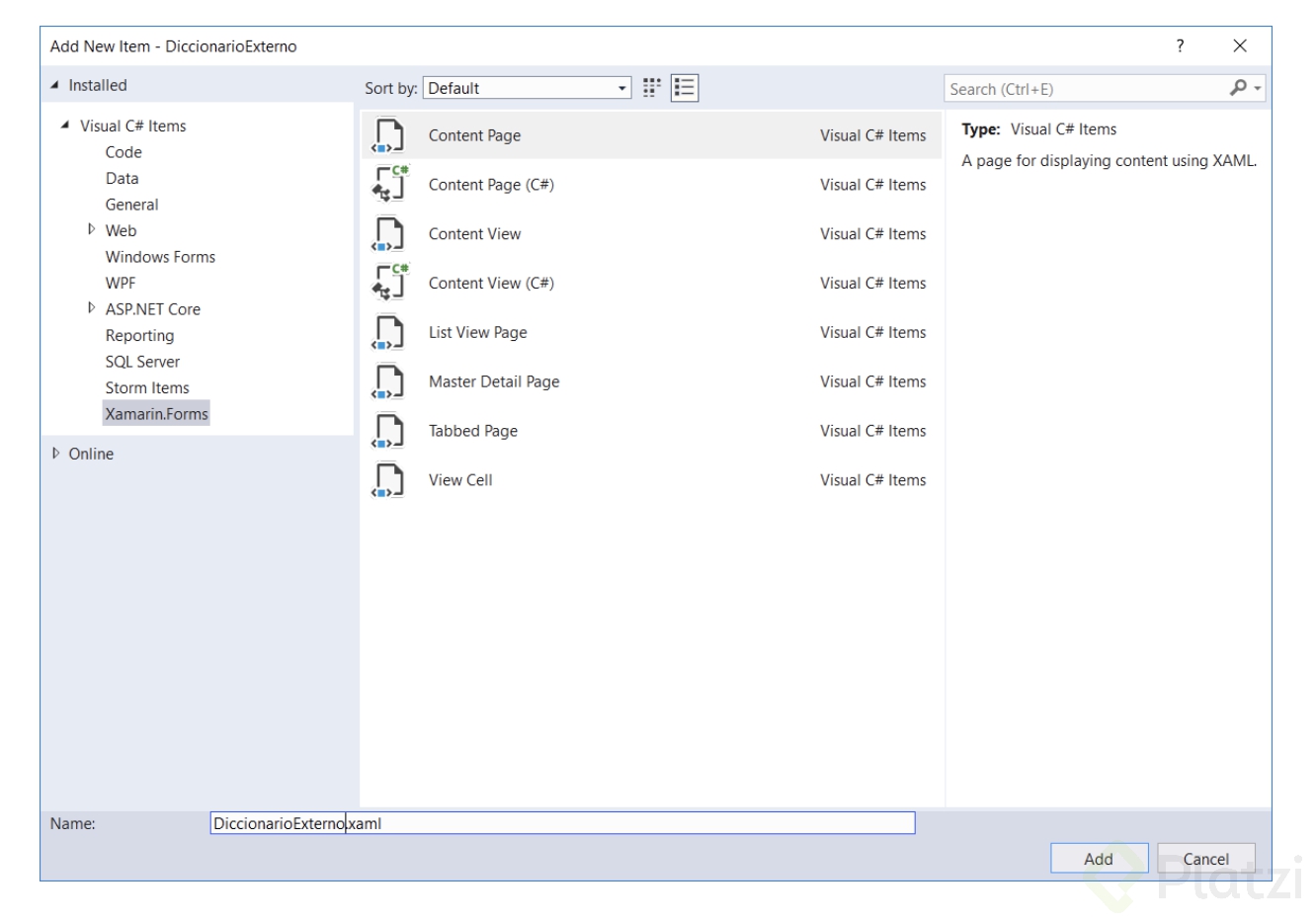Viewport: 1316px width, 923px height.
Task: Click the Online heading label
Action: point(91,454)
